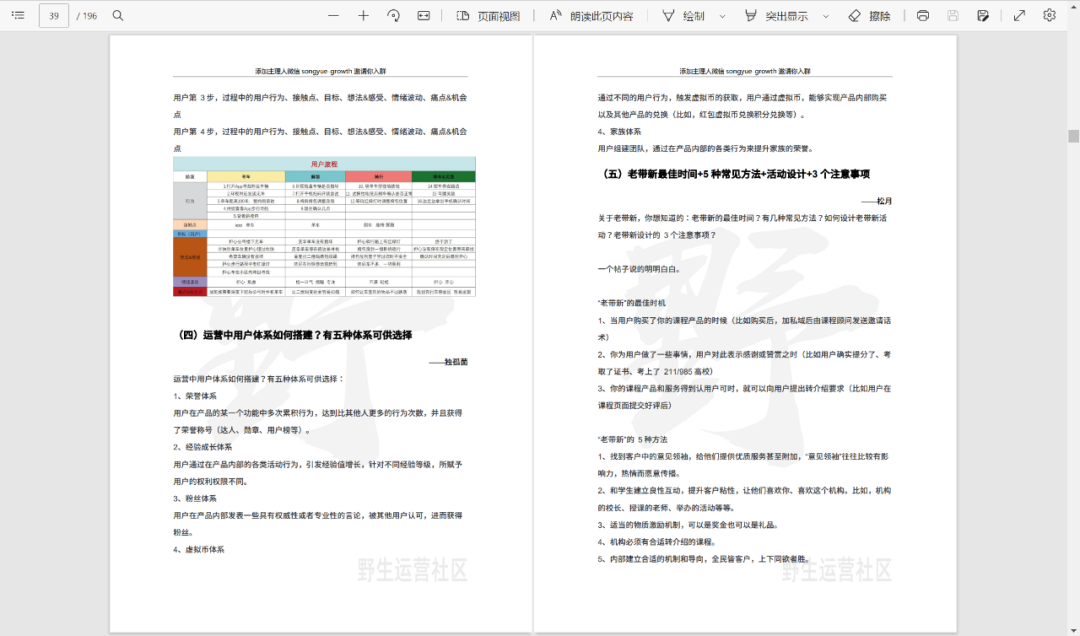Click the text 2、经验成长体系
Image resolution: width=1080 pixels, height=636 pixels.
click(202, 447)
